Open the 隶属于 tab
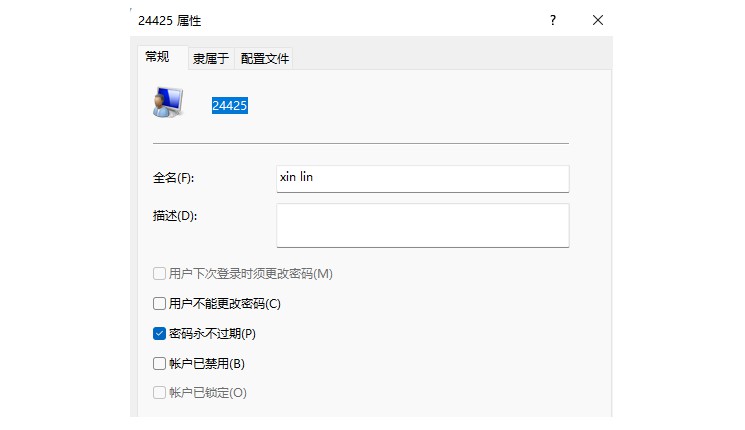The height and width of the screenshot is (430, 745). (x=210, y=58)
